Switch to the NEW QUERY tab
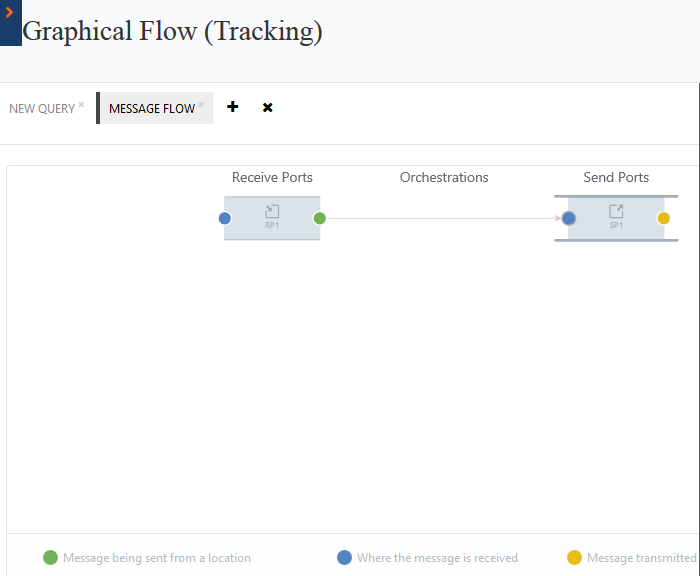 (x=42, y=109)
